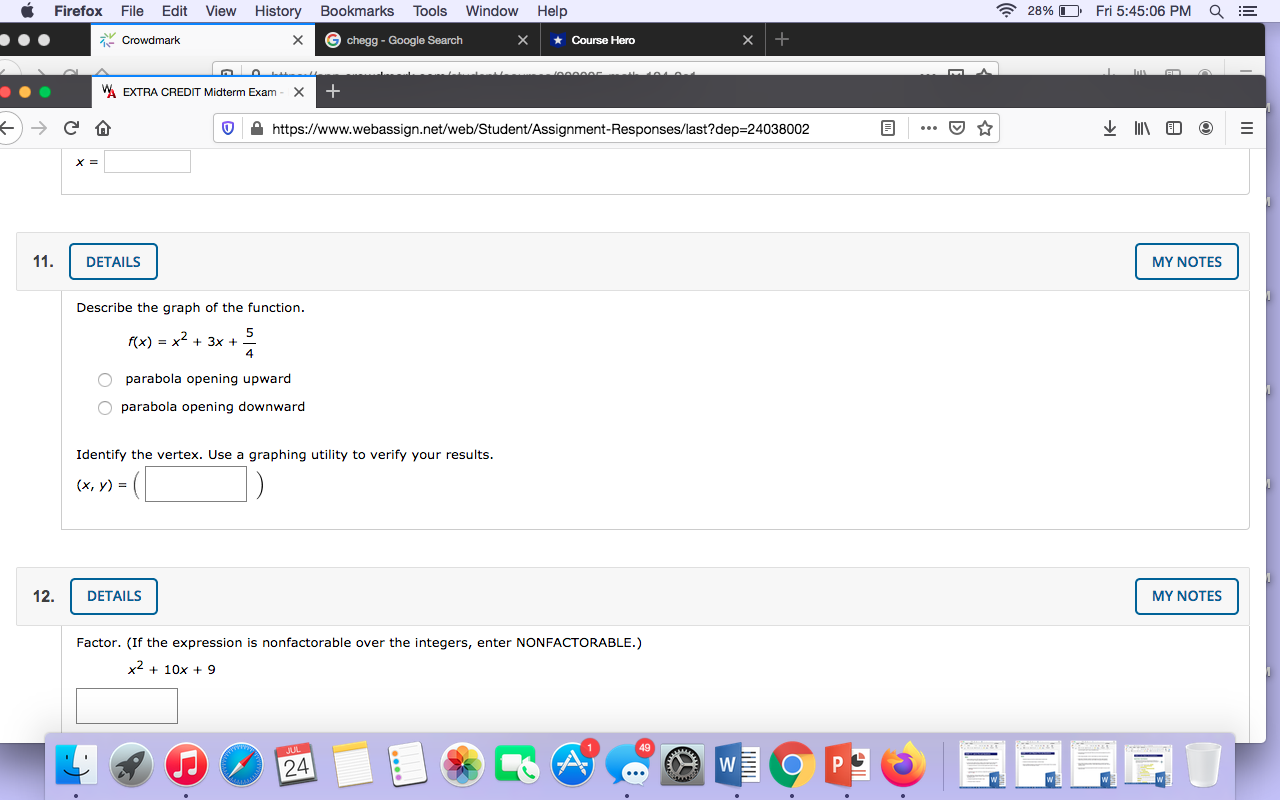Open System Preferences from the dock
This screenshot has height=800, width=1280.
click(x=682, y=765)
